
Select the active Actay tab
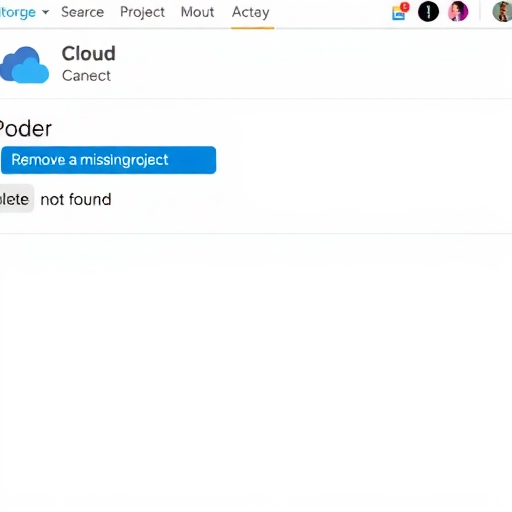[x=251, y=13]
